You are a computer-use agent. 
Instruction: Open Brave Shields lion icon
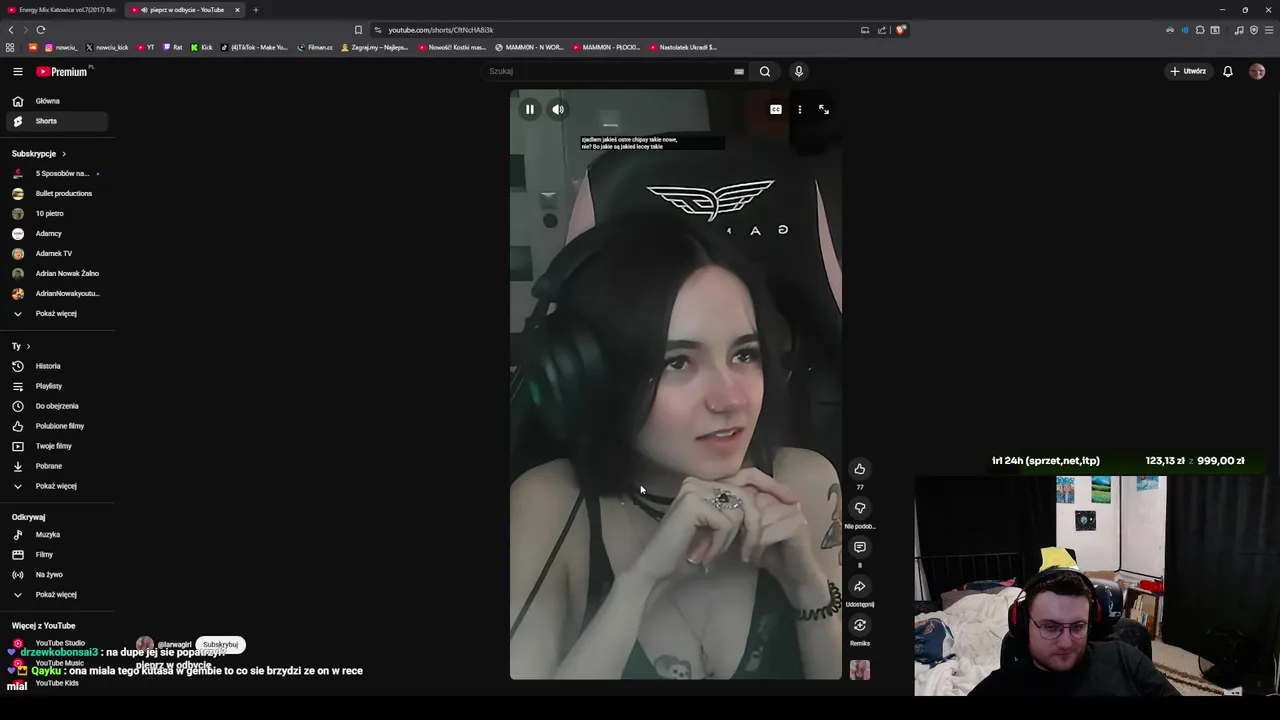(x=900, y=30)
